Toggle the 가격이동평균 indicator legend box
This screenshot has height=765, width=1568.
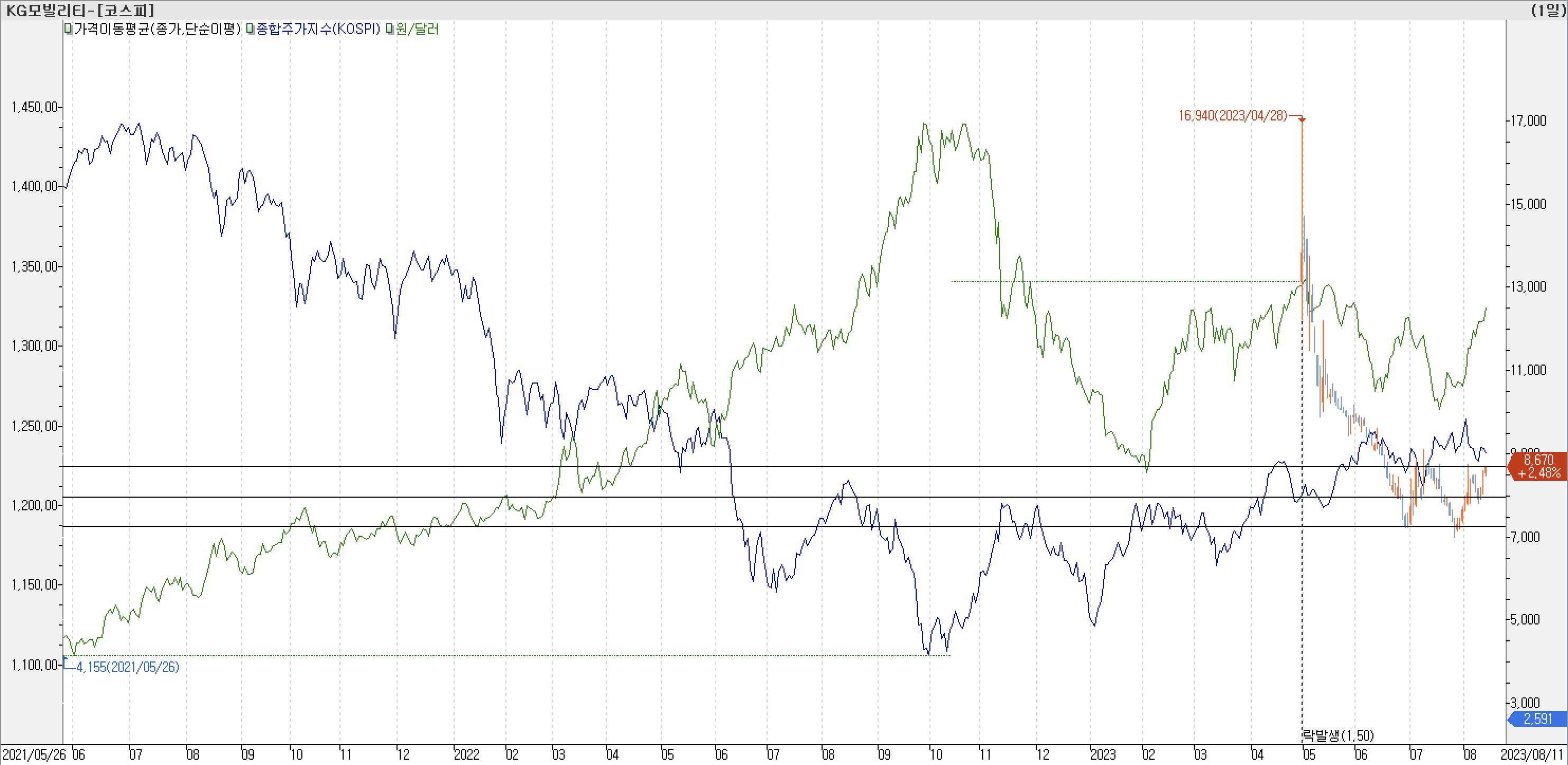[x=69, y=29]
